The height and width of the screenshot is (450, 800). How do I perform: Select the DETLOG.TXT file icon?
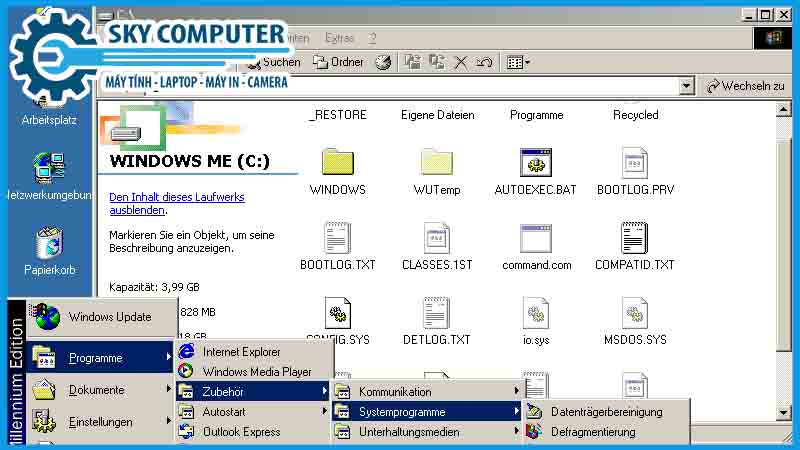click(x=437, y=313)
